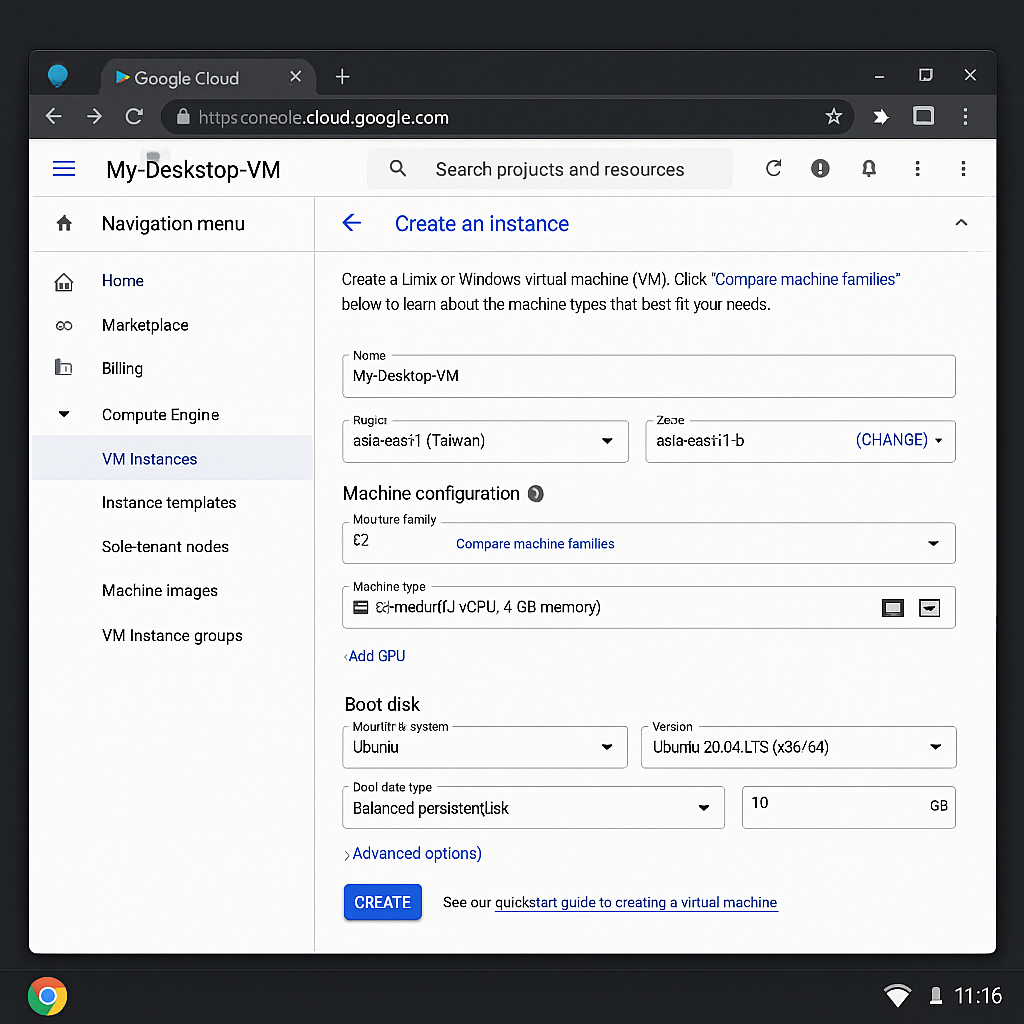This screenshot has width=1024, height=1024.
Task: Open the rightmost kebab menu in console header
Action: tap(963, 168)
